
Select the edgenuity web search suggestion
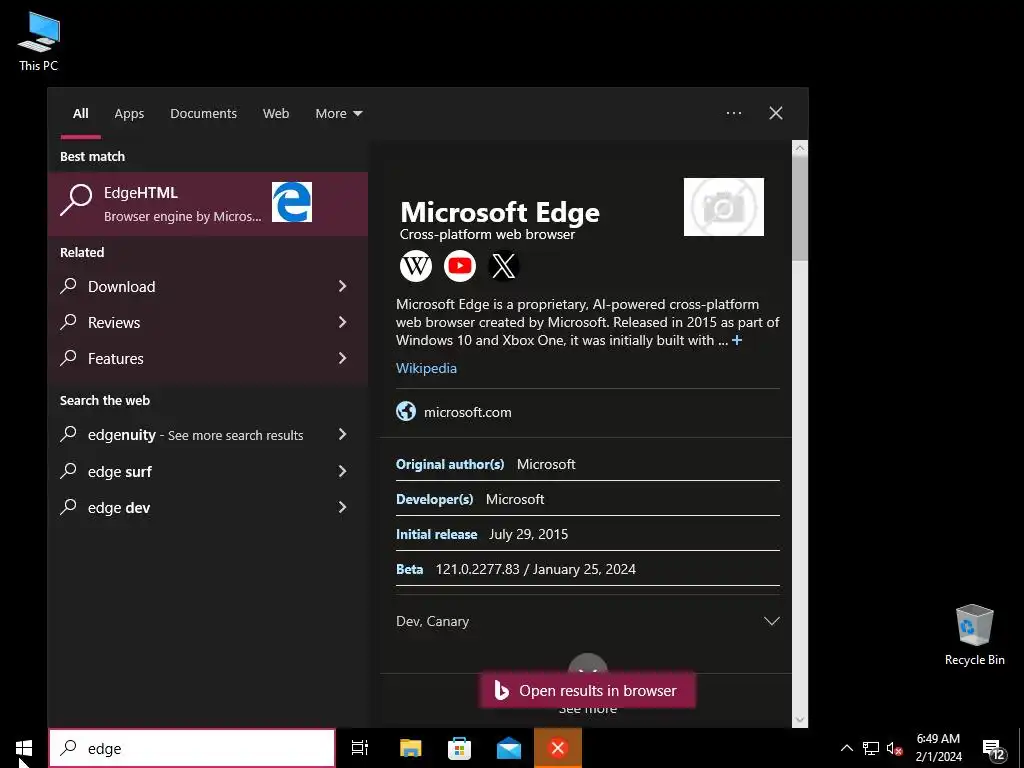point(208,434)
